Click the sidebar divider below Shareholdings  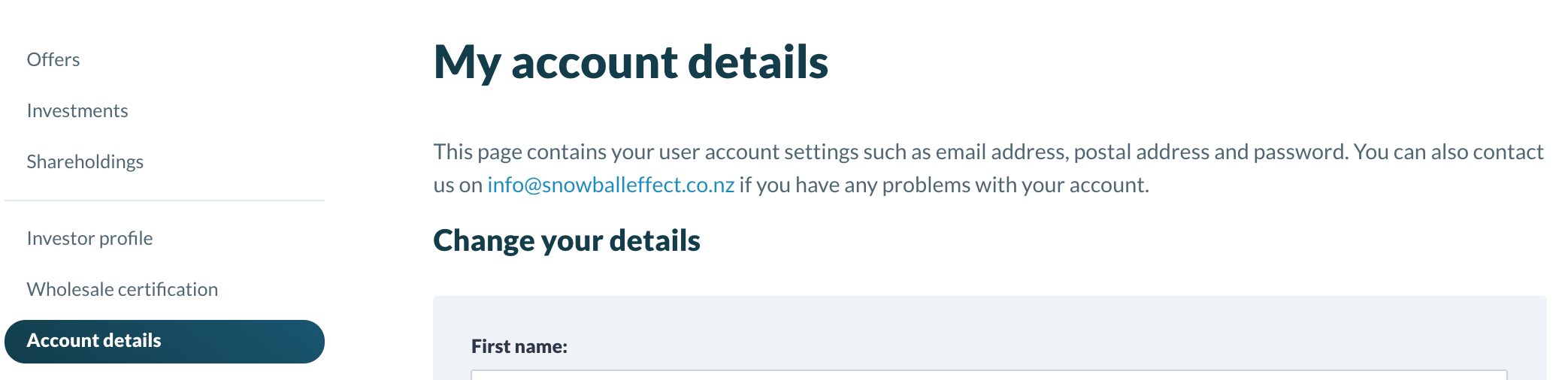click(164, 201)
